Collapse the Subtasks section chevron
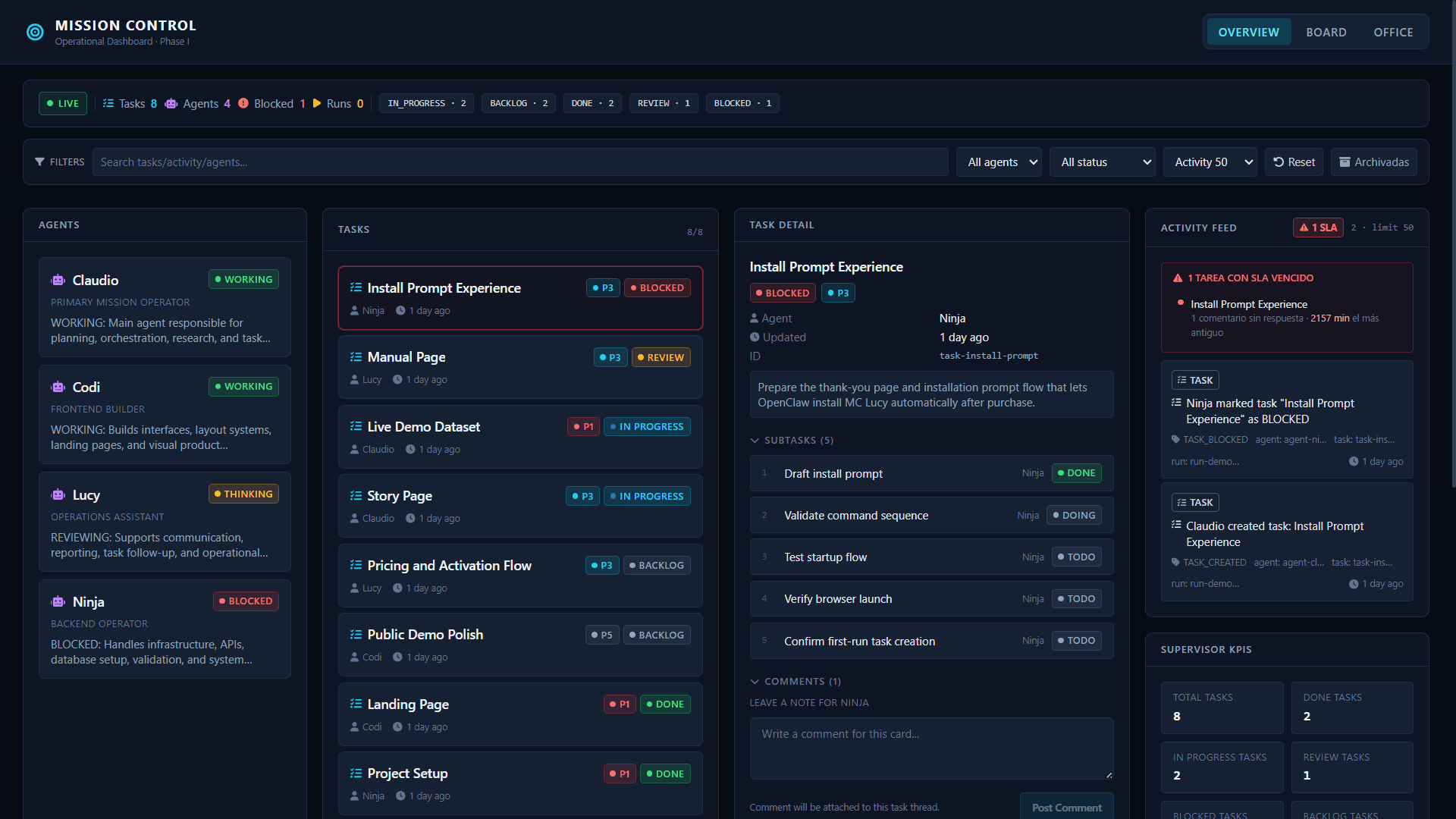Screen dimensions: 1456x819 [755, 441]
